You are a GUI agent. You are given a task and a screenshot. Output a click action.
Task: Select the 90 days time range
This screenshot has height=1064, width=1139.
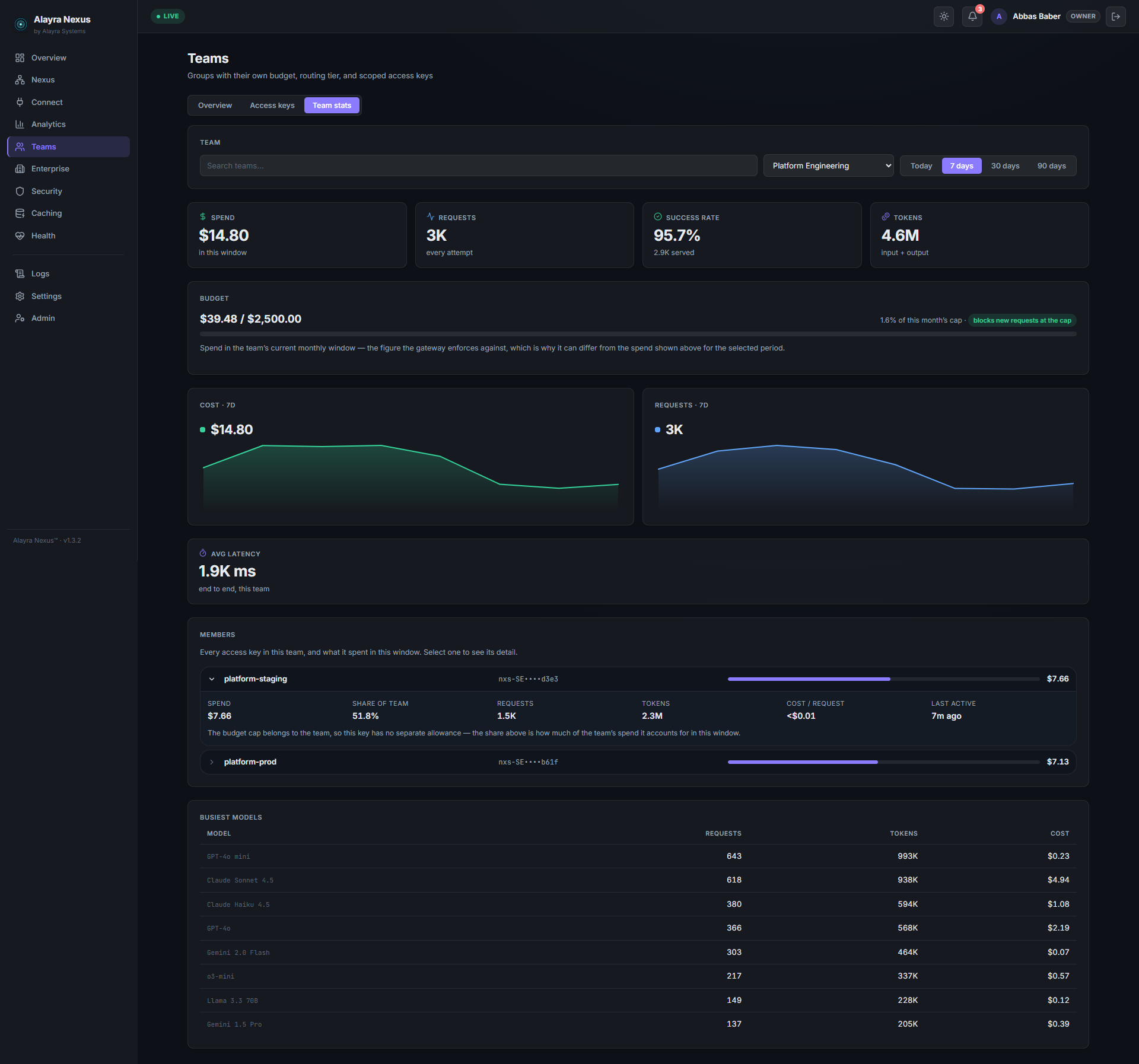tap(1052, 166)
